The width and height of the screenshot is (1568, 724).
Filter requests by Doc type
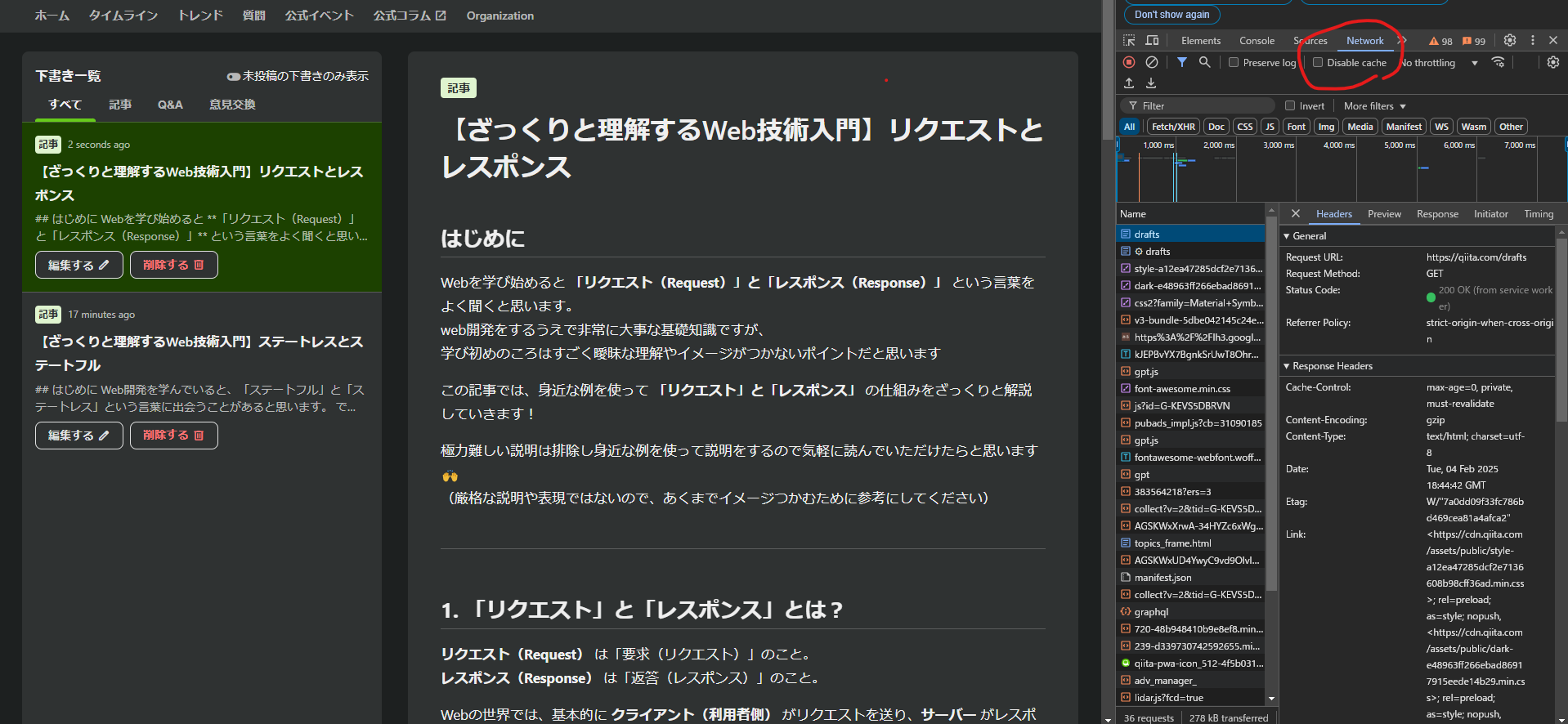tap(1216, 127)
